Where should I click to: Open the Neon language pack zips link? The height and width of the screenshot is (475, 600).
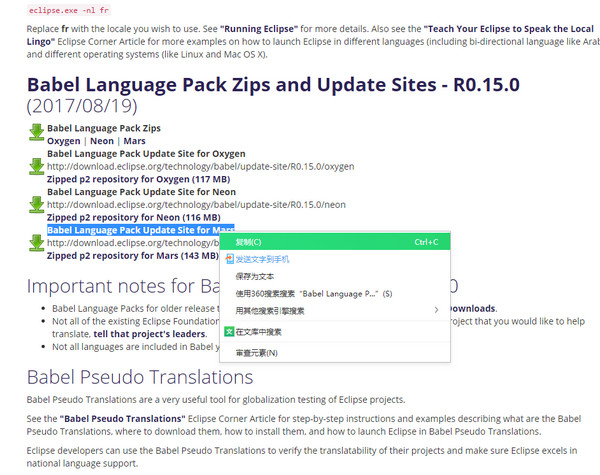pos(102,141)
